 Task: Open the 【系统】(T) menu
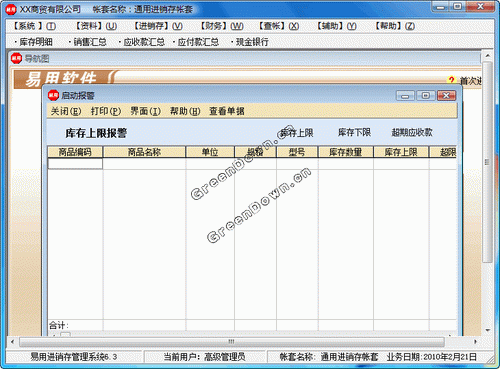(x=34, y=26)
